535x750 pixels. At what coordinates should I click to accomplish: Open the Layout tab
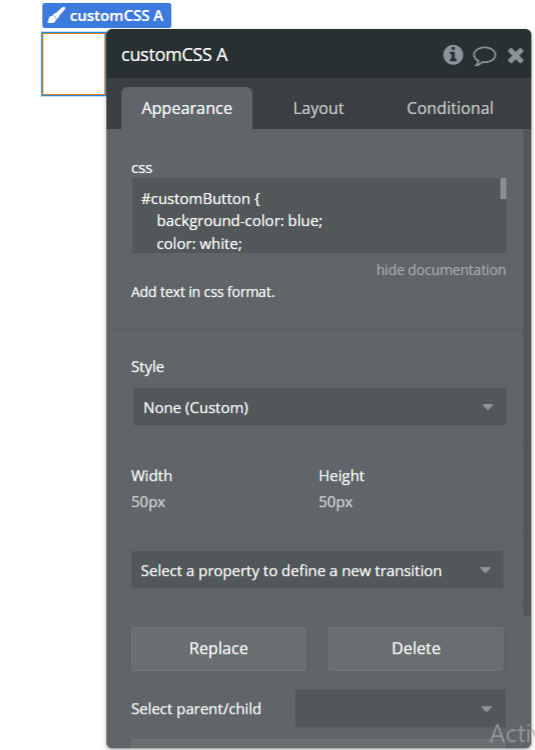point(318,108)
